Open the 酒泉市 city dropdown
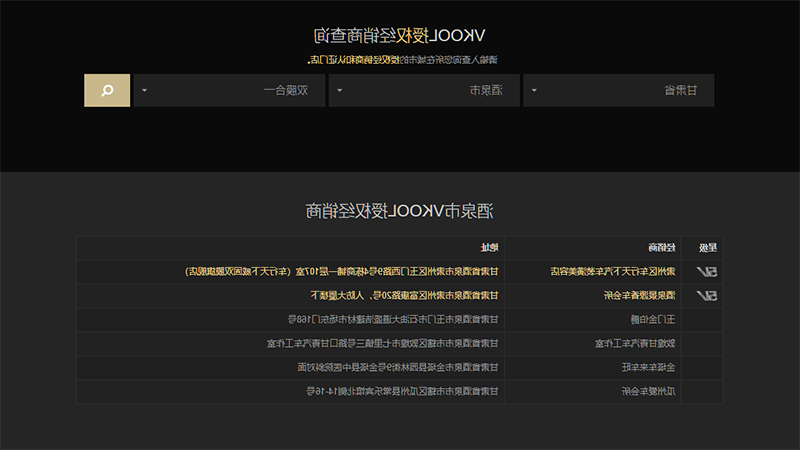Screen dimensions: 800x450 click(x=424, y=90)
